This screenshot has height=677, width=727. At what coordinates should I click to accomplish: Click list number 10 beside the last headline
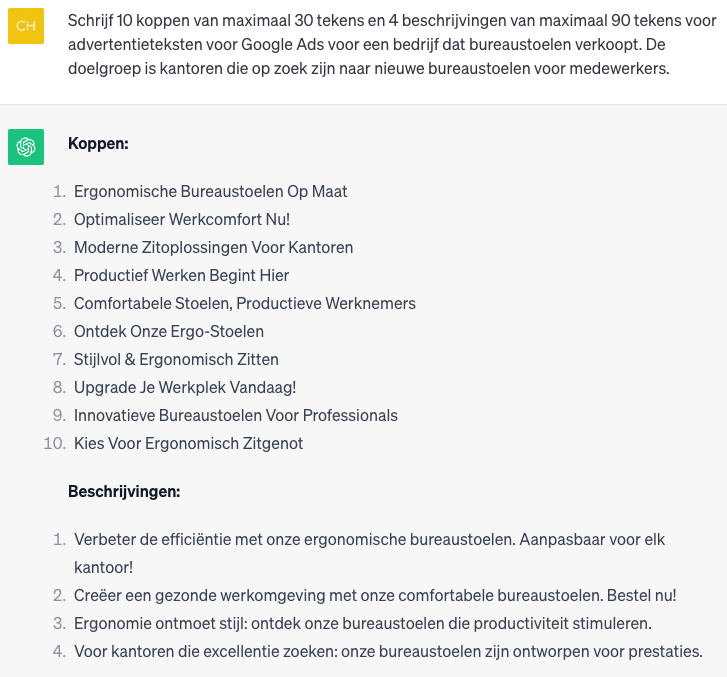tap(54, 443)
